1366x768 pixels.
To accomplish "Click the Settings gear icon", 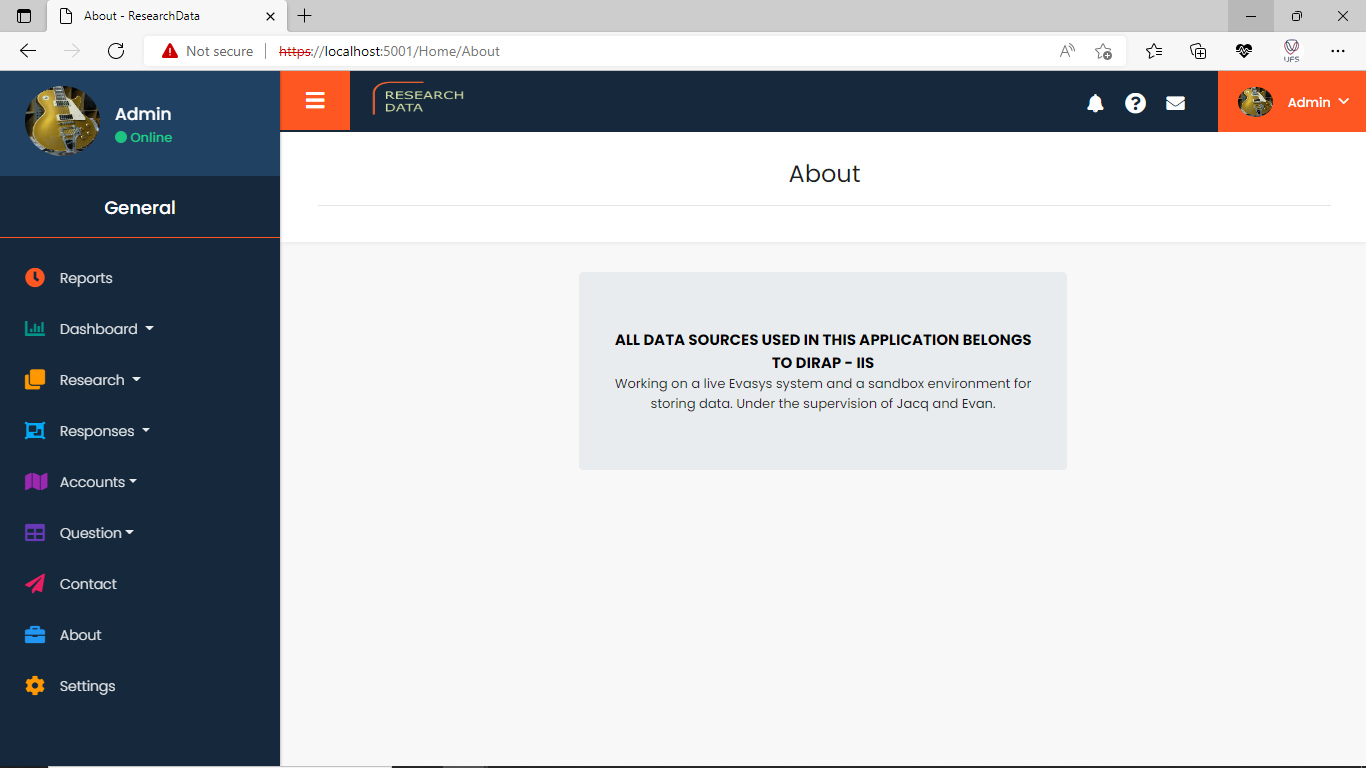I will 35,686.
